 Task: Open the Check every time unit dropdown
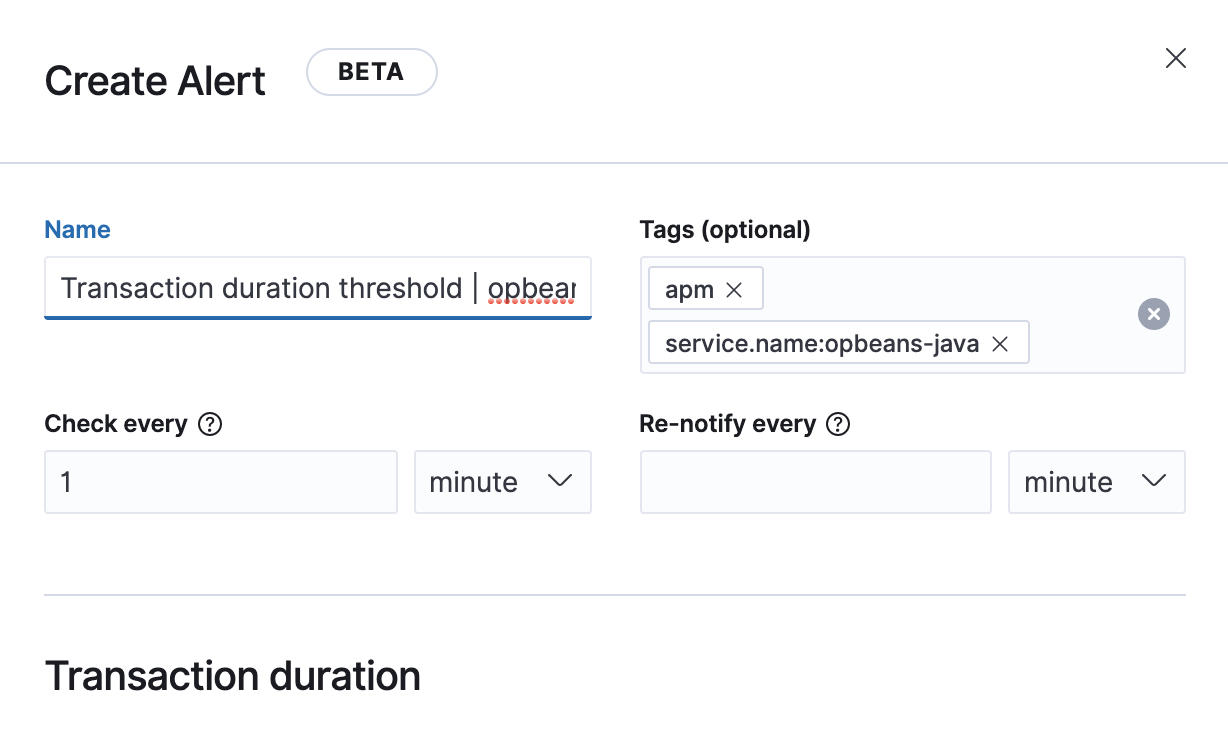pyautogui.click(x=503, y=482)
